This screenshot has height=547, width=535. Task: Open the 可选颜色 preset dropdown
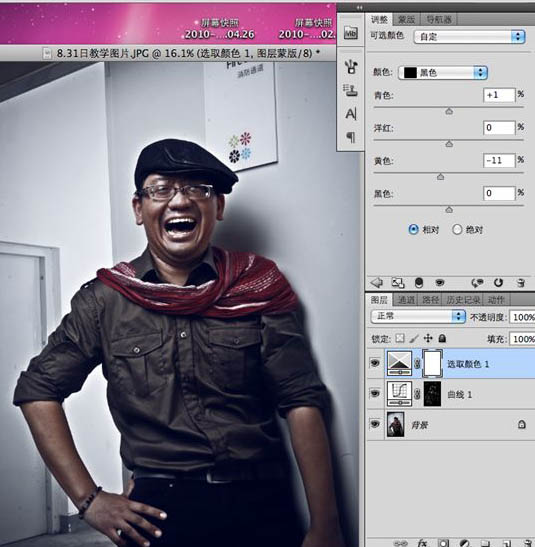(x=469, y=37)
